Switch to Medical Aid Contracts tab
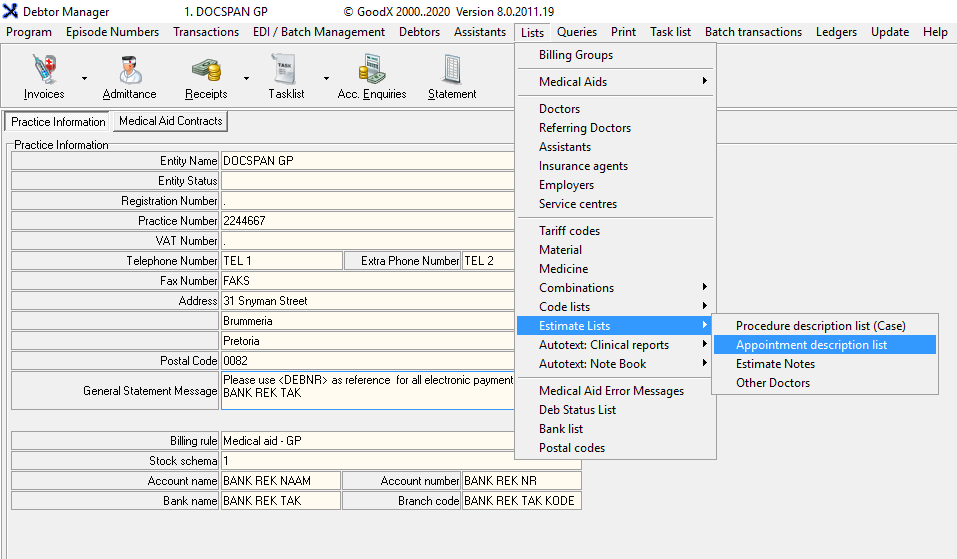 (x=170, y=121)
